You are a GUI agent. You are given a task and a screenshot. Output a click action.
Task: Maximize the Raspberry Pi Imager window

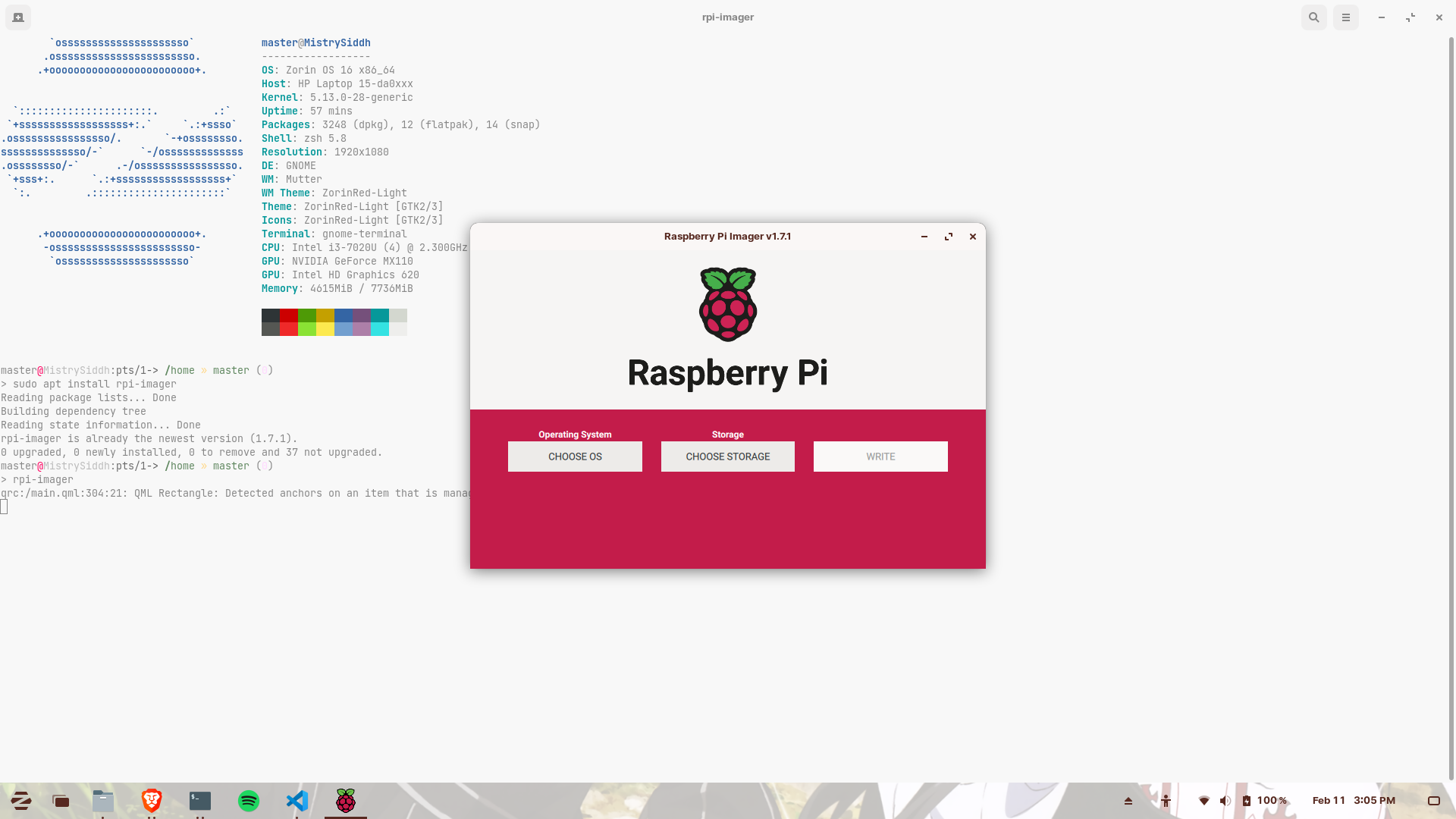click(949, 237)
